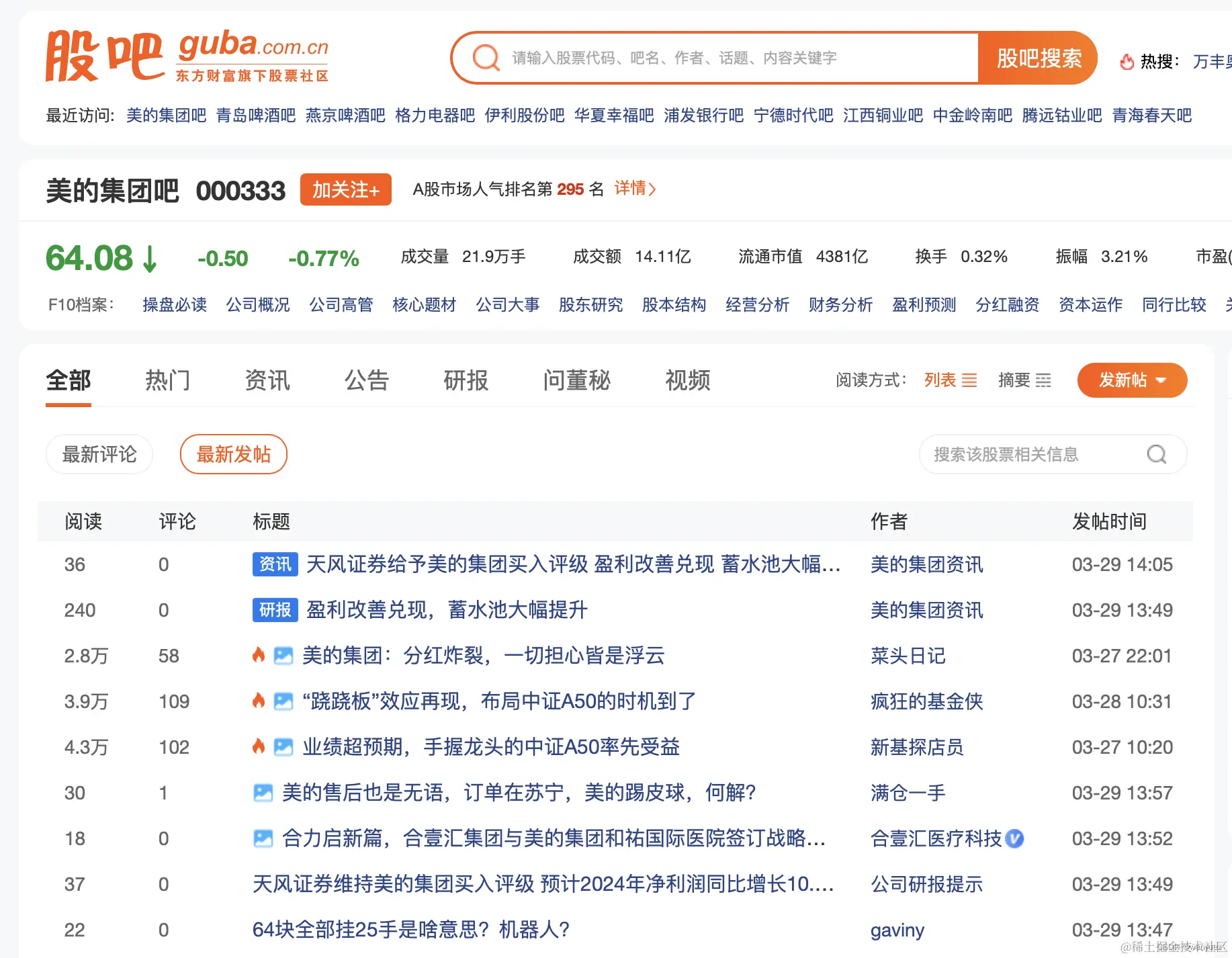Switch to 视频 tab
The image size is (1232, 958).
click(688, 380)
